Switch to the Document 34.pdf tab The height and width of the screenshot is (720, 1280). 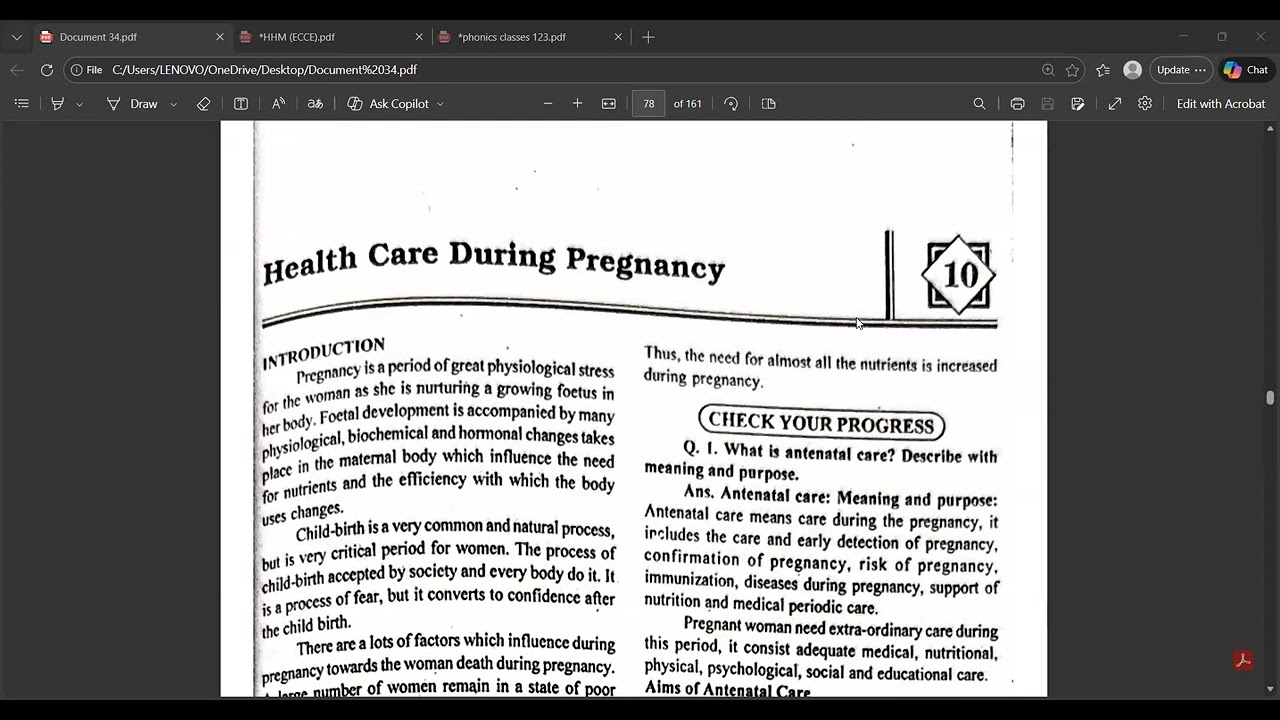132,37
